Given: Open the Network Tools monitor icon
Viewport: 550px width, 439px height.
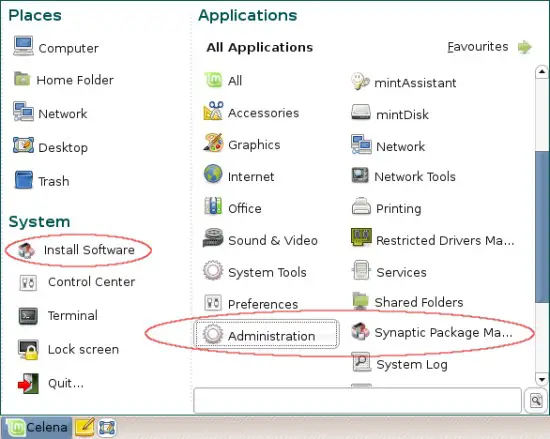Looking at the screenshot, I should [x=360, y=175].
